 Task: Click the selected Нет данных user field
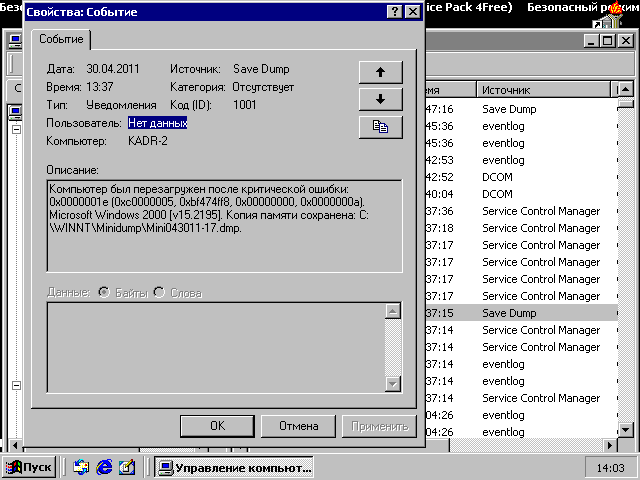pos(158,123)
